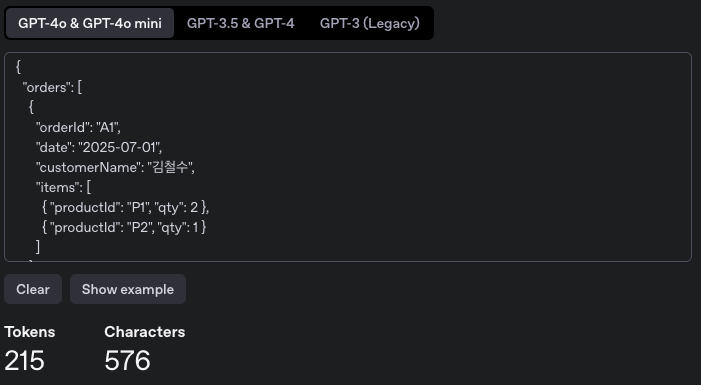
Task: Click the token count 215
Action: [25, 360]
